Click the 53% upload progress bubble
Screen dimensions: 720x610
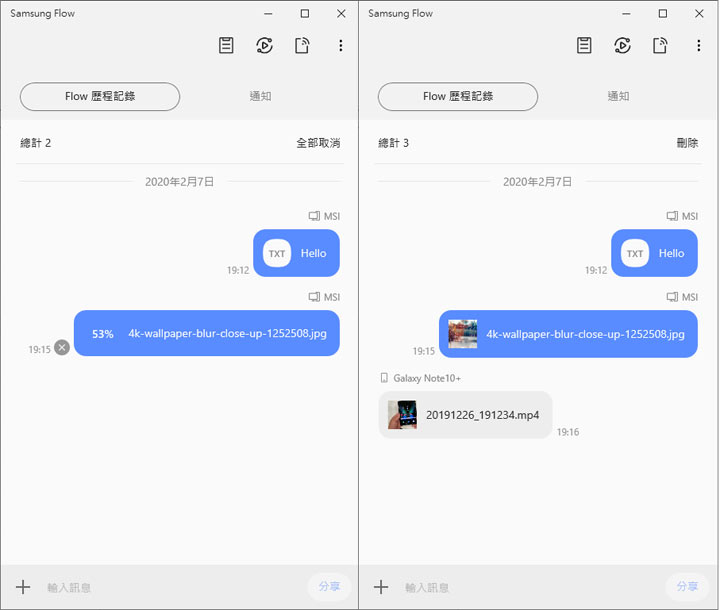(x=207, y=334)
